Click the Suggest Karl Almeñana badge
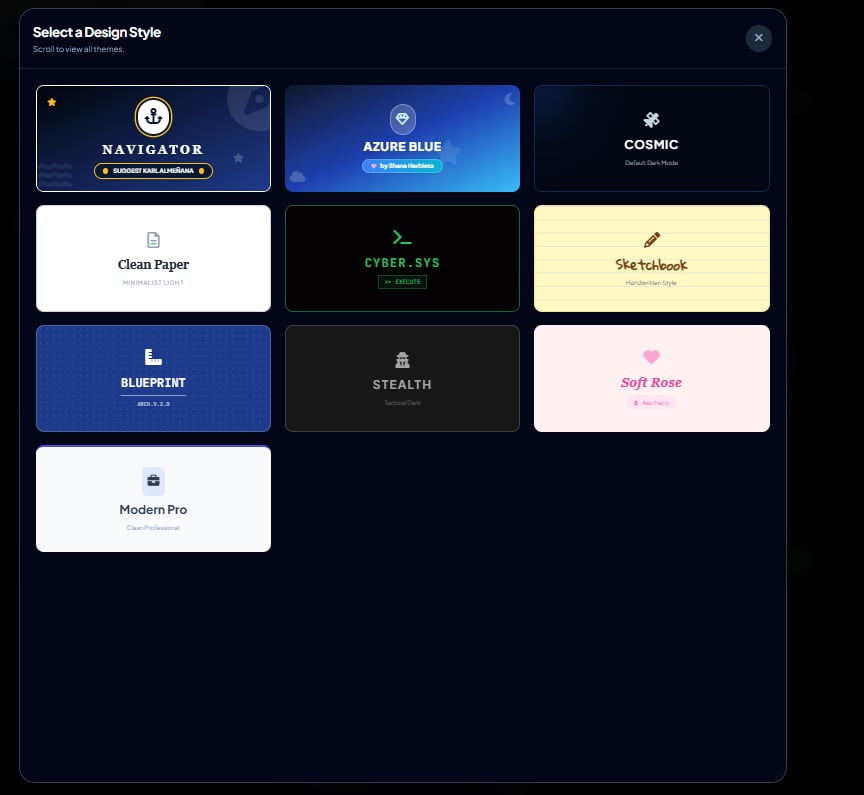Screen dimensions: 864x795 click(153, 171)
